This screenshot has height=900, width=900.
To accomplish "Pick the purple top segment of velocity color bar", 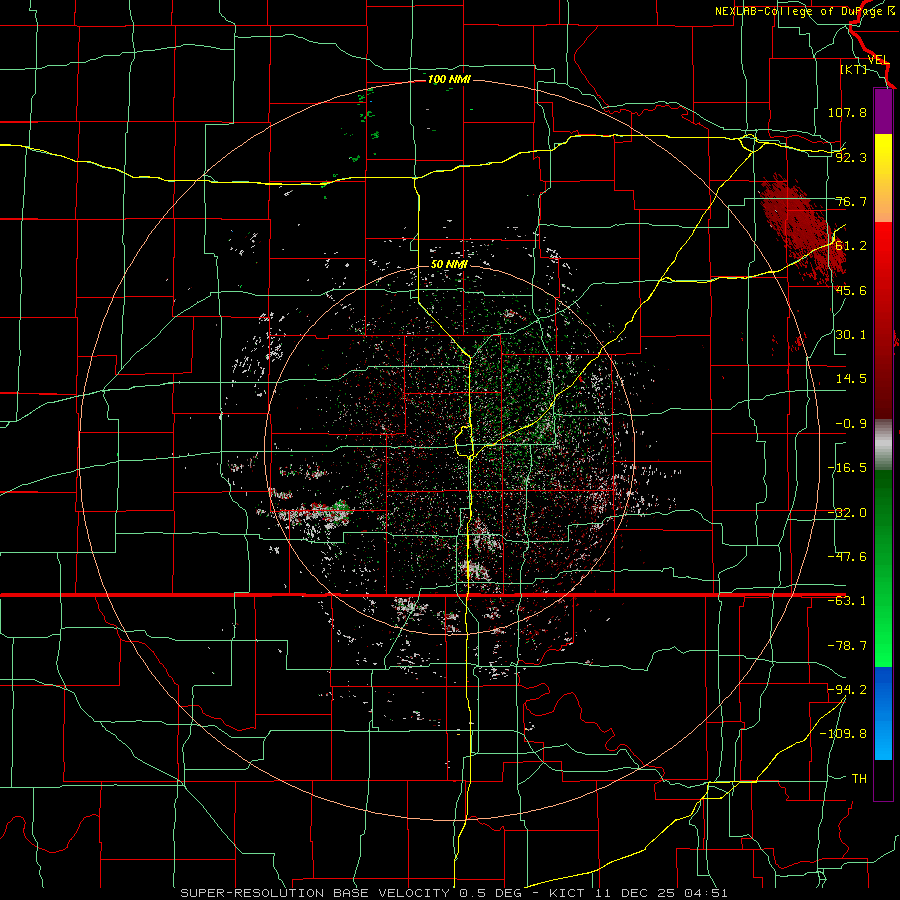I will pos(883,111).
